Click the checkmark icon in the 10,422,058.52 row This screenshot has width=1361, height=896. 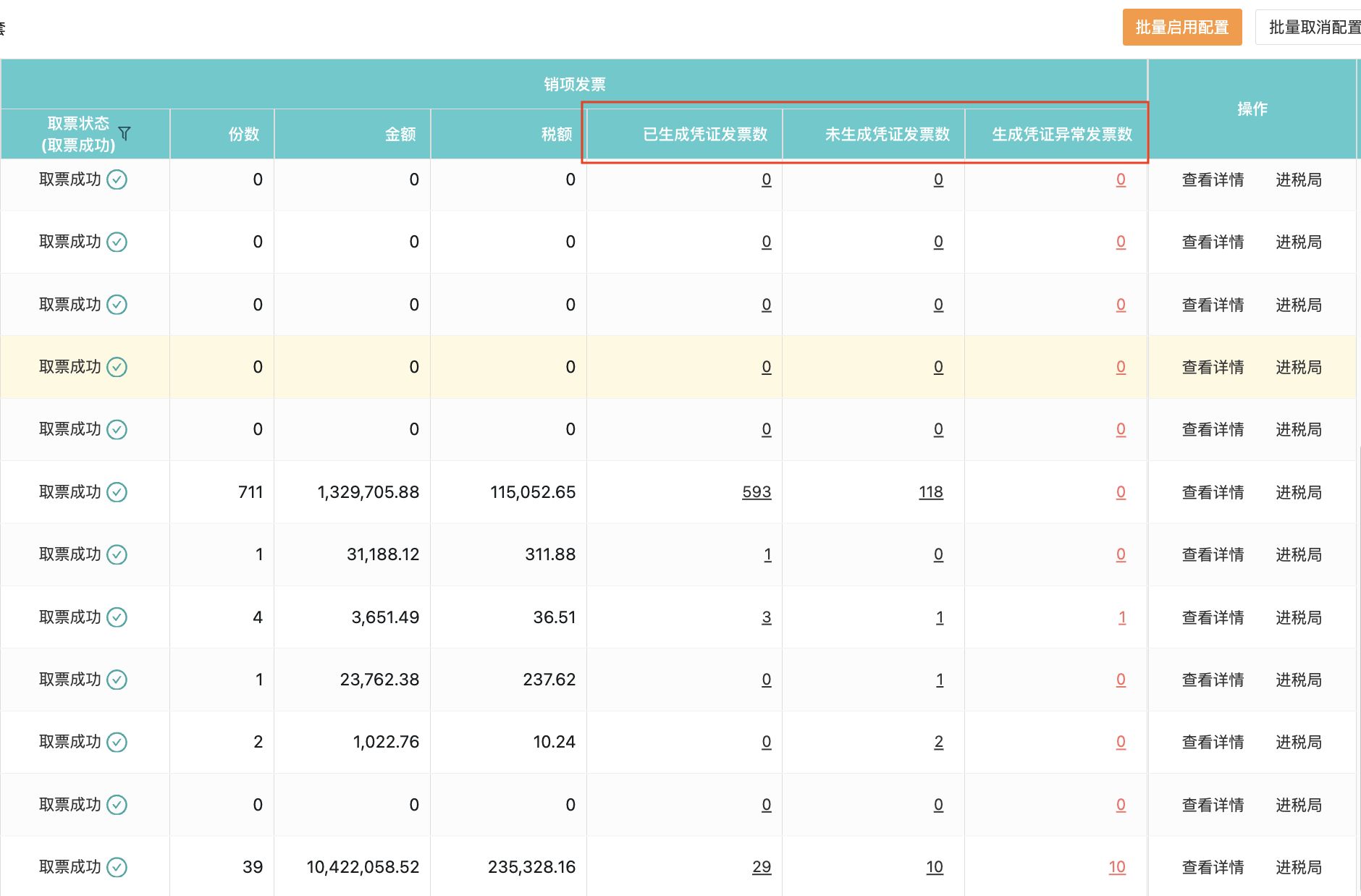pyautogui.click(x=117, y=867)
